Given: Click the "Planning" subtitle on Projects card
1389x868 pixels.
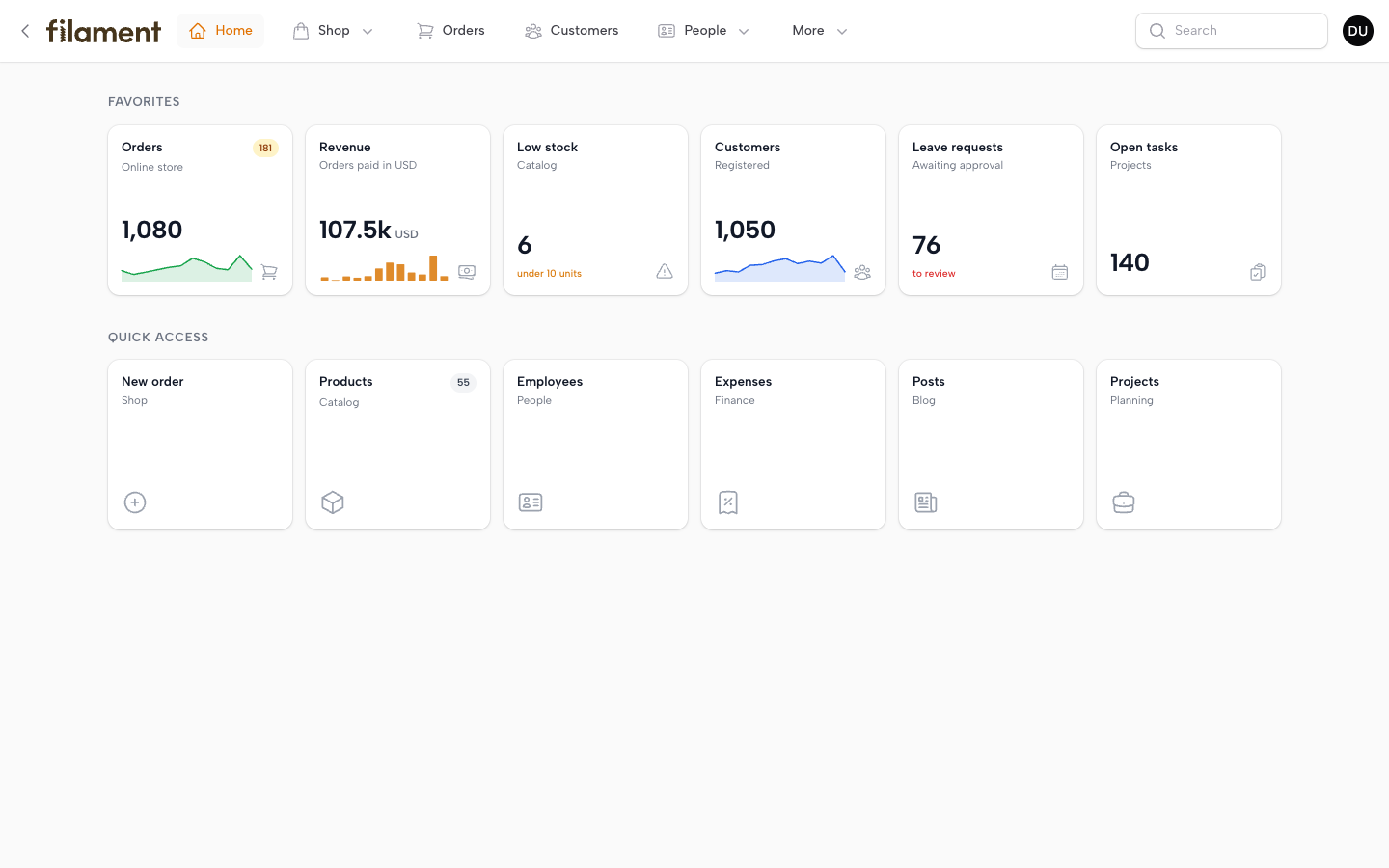Looking at the screenshot, I should point(1131,401).
